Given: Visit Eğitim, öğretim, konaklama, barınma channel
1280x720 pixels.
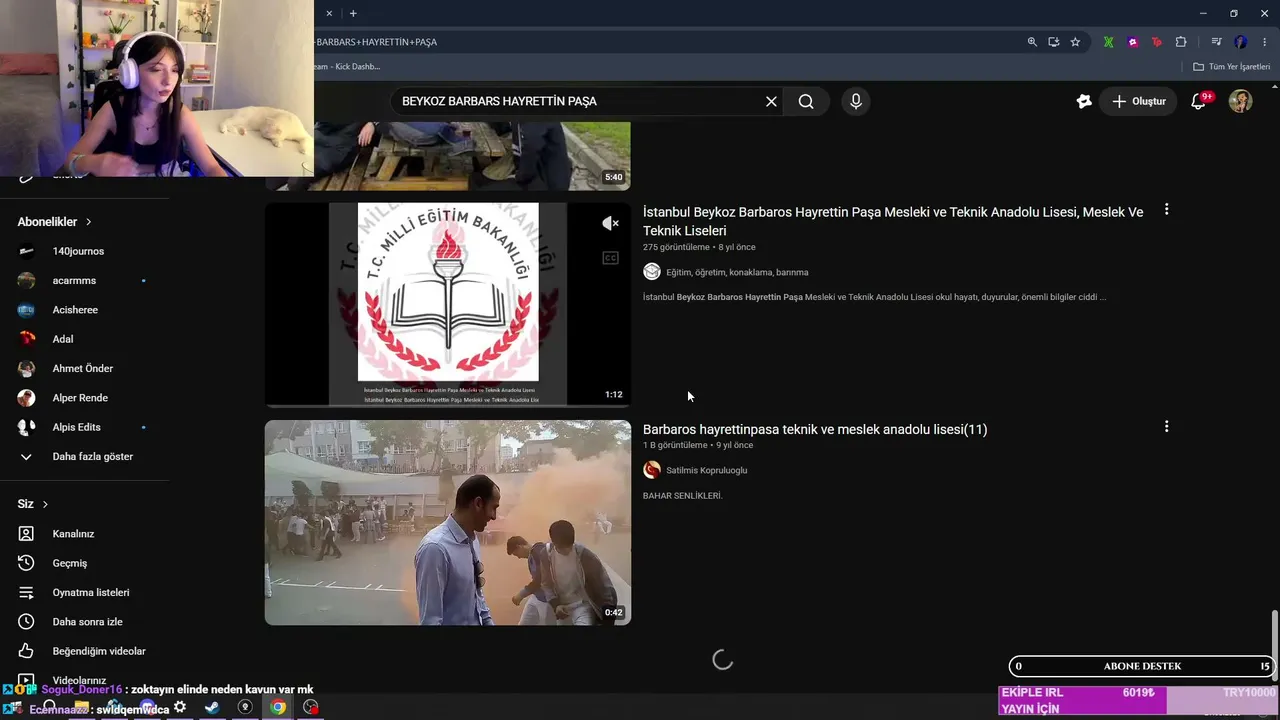Looking at the screenshot, I should 737,272.
